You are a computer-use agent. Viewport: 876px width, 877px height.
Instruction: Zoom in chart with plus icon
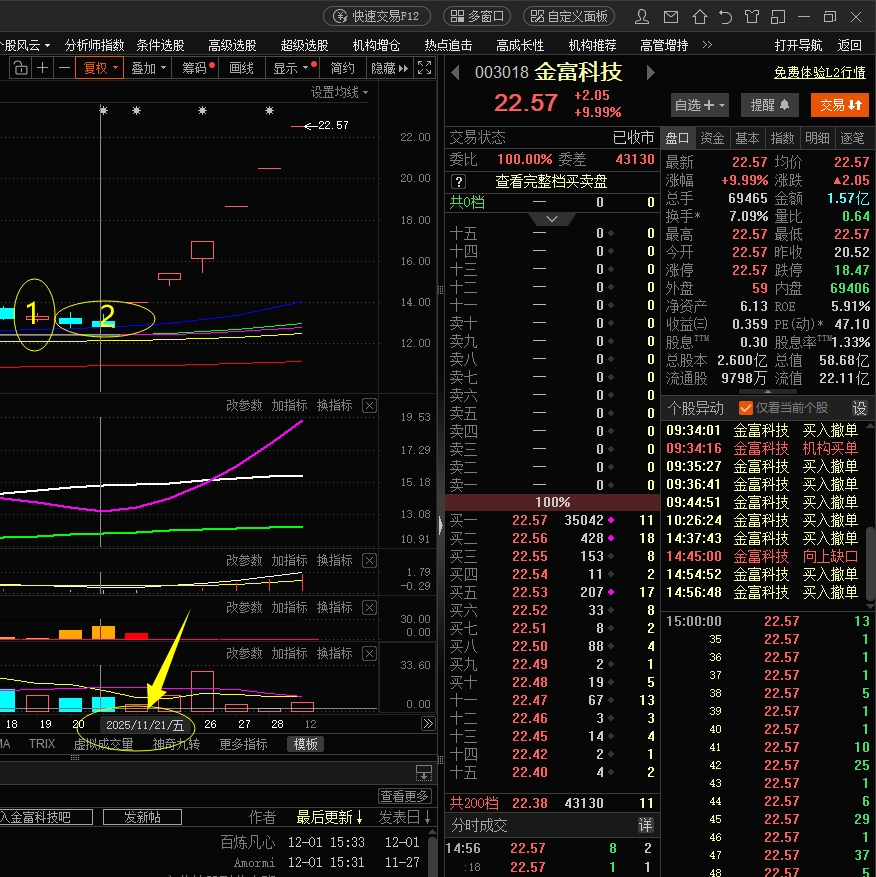pos(42,68)
